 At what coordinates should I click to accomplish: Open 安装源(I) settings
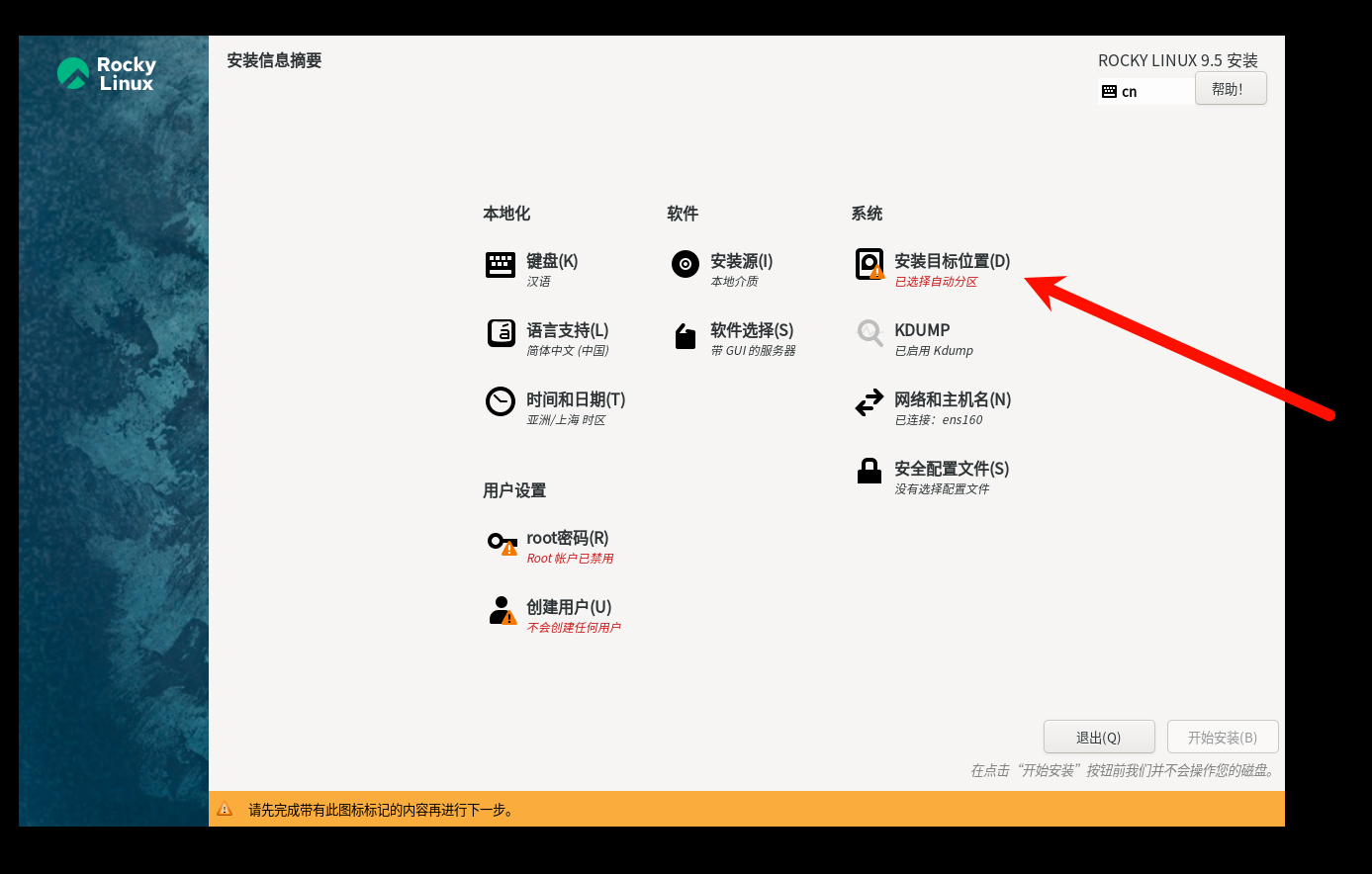click(x=742, y=261)
